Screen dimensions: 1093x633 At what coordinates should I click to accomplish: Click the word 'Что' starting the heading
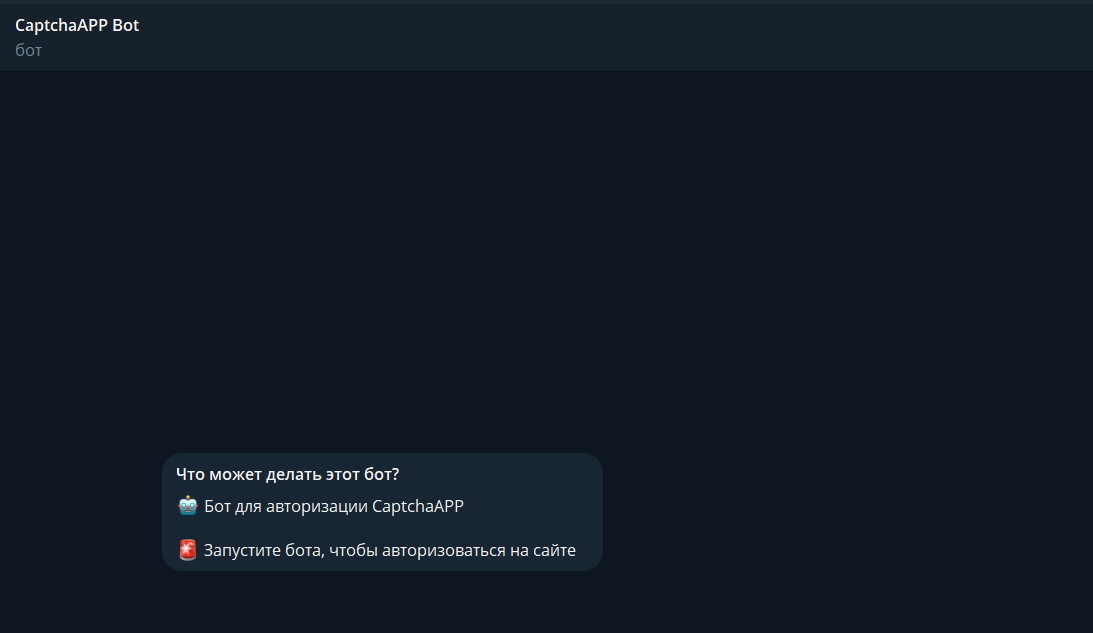(190, 474)
